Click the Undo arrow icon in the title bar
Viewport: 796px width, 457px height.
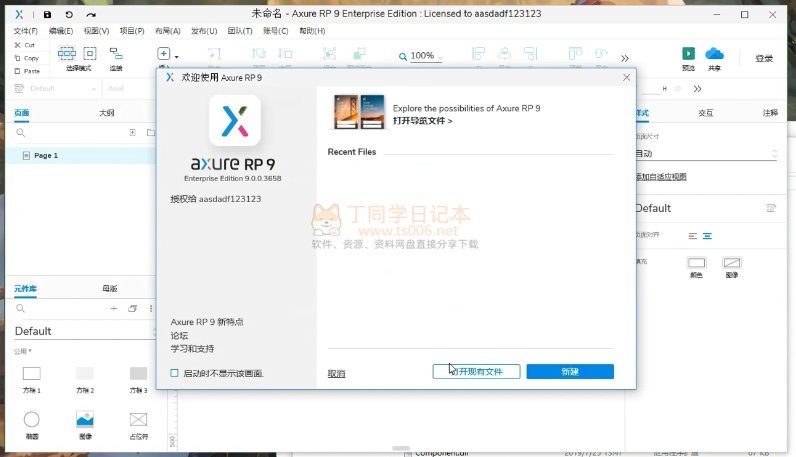[x=69, y=15]
